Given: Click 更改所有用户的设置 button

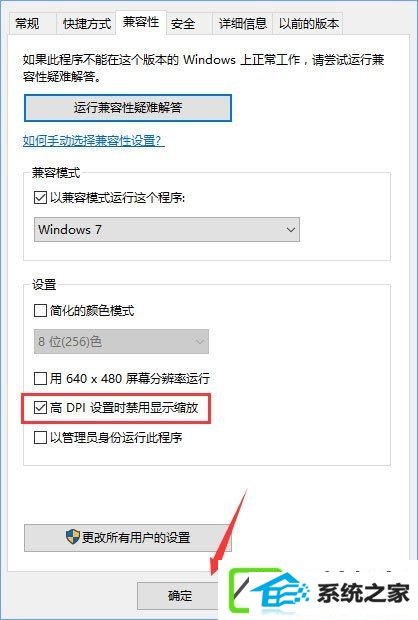Looking at the screenshot, I should (128, 538).
